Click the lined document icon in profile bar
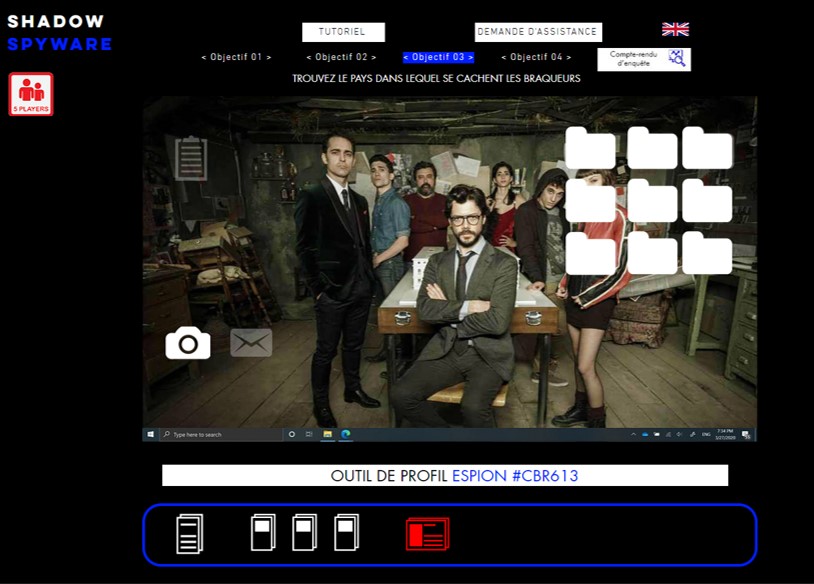 (x=189, y=534)
